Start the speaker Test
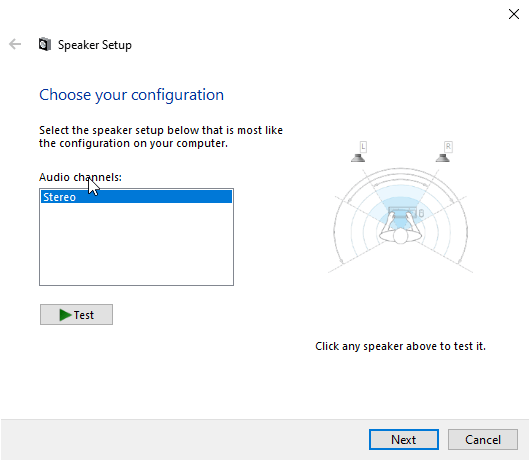Image resolution: width=529 pixels, height=461 pixels. [77, 315]
